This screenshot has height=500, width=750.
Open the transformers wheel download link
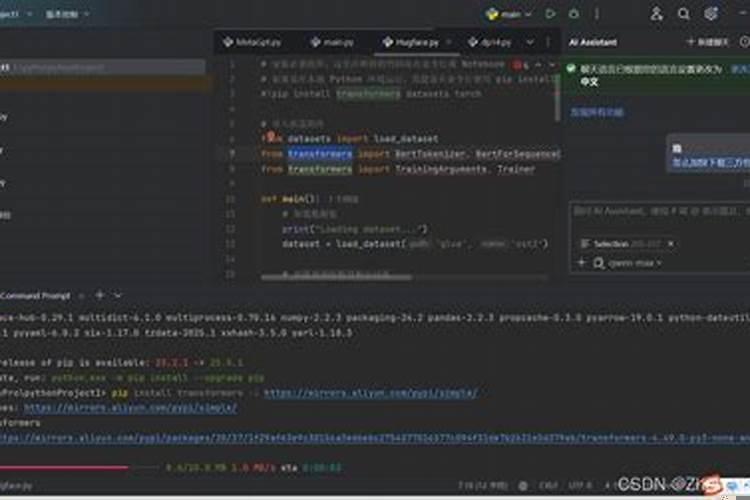375,438
